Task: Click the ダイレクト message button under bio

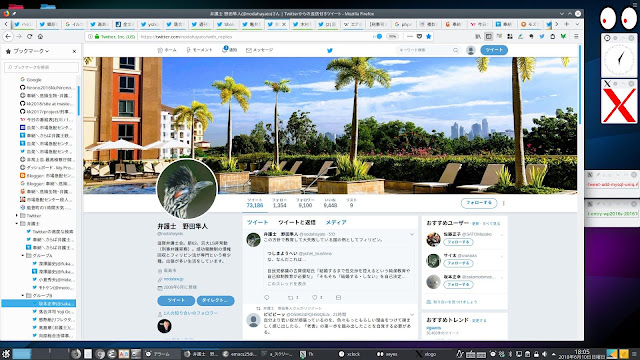Action: (216, 300)
